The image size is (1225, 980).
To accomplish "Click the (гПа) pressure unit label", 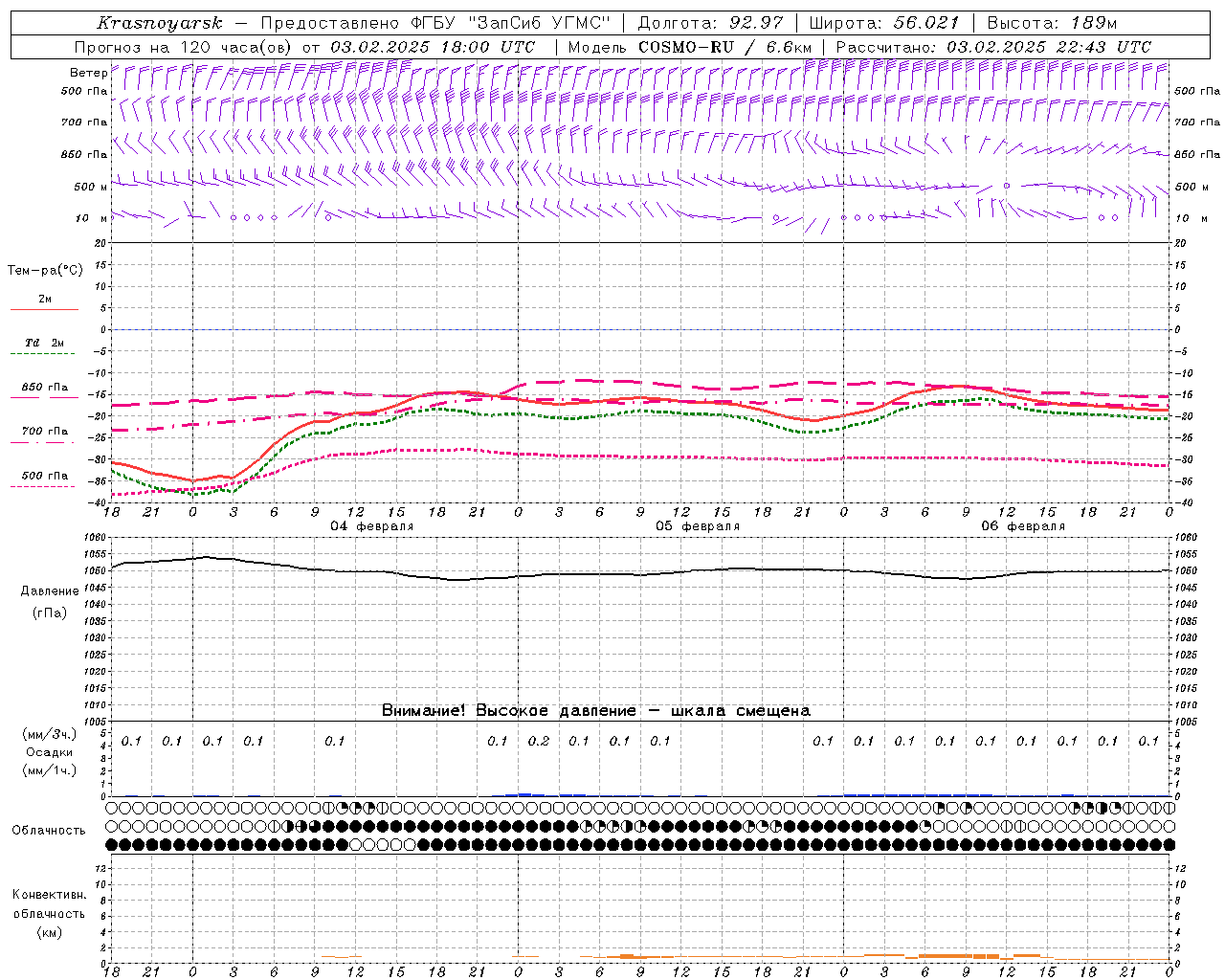I will [49, 612].
